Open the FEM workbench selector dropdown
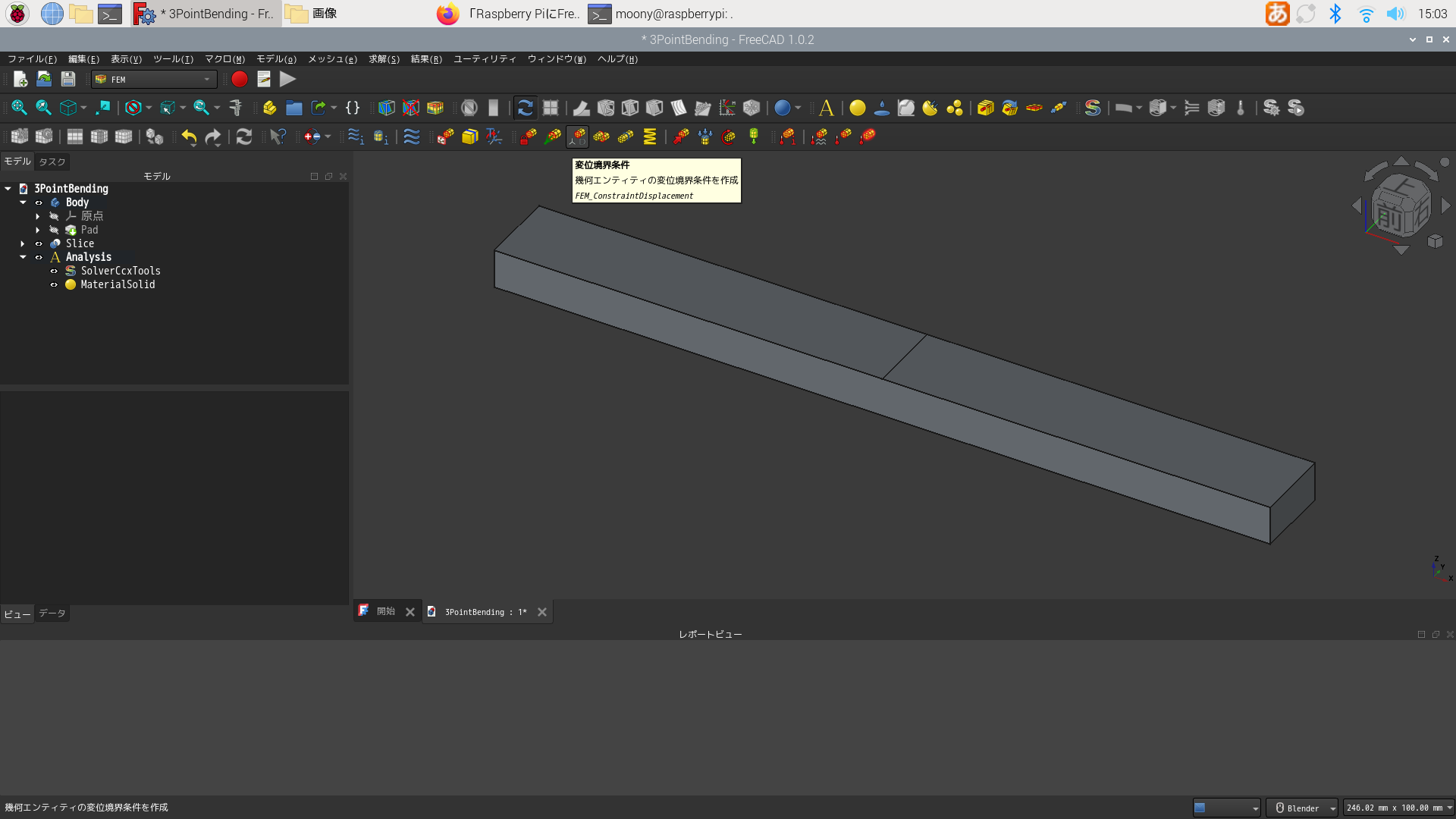This screenshot has width=1456, height=819. (x=154, y=79)
